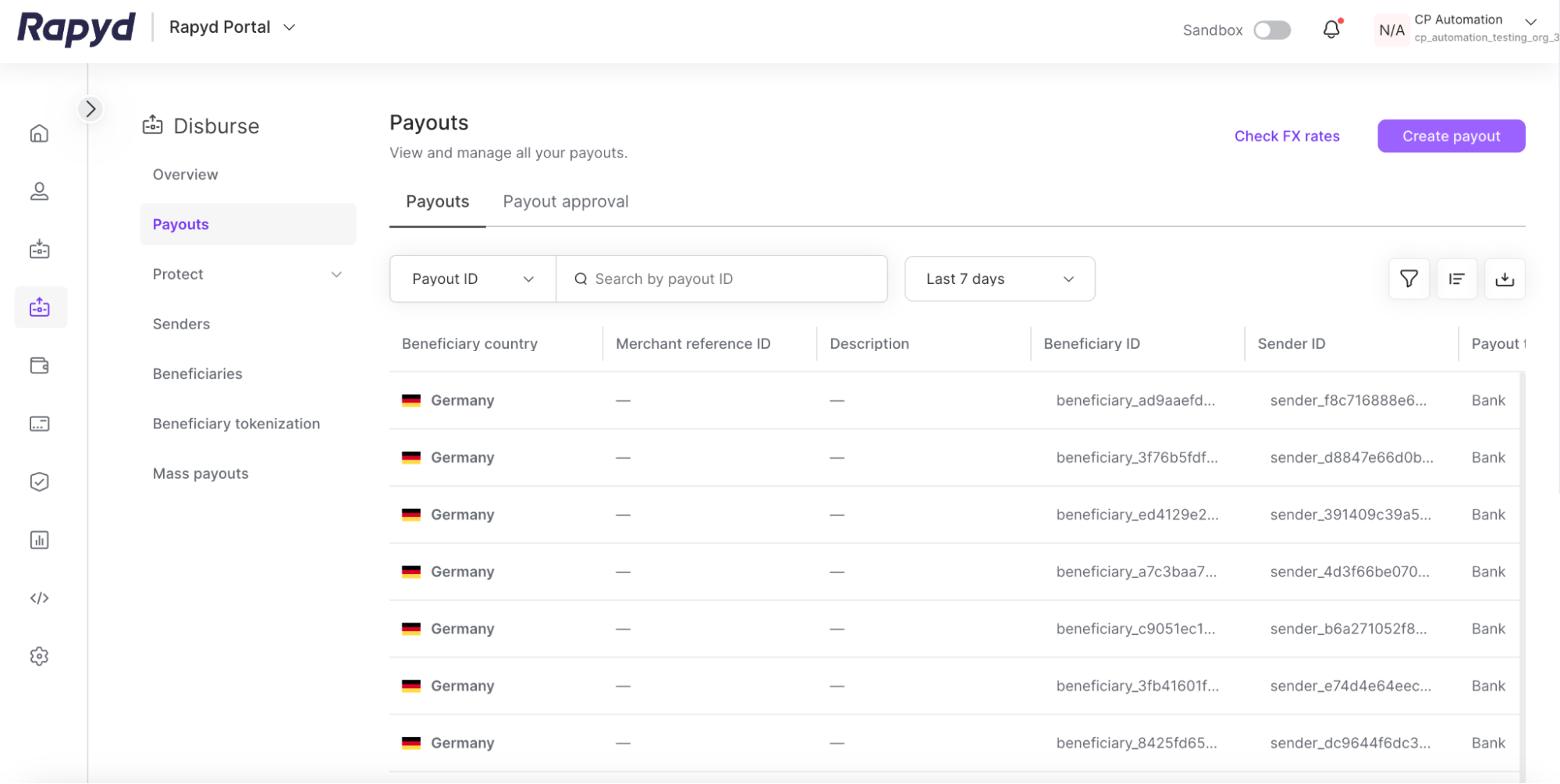Image resolution: width=1560 pixels, height=784 pixels.
Task: Select the Issuing card icon in sidebar
Action: (39, 424)
